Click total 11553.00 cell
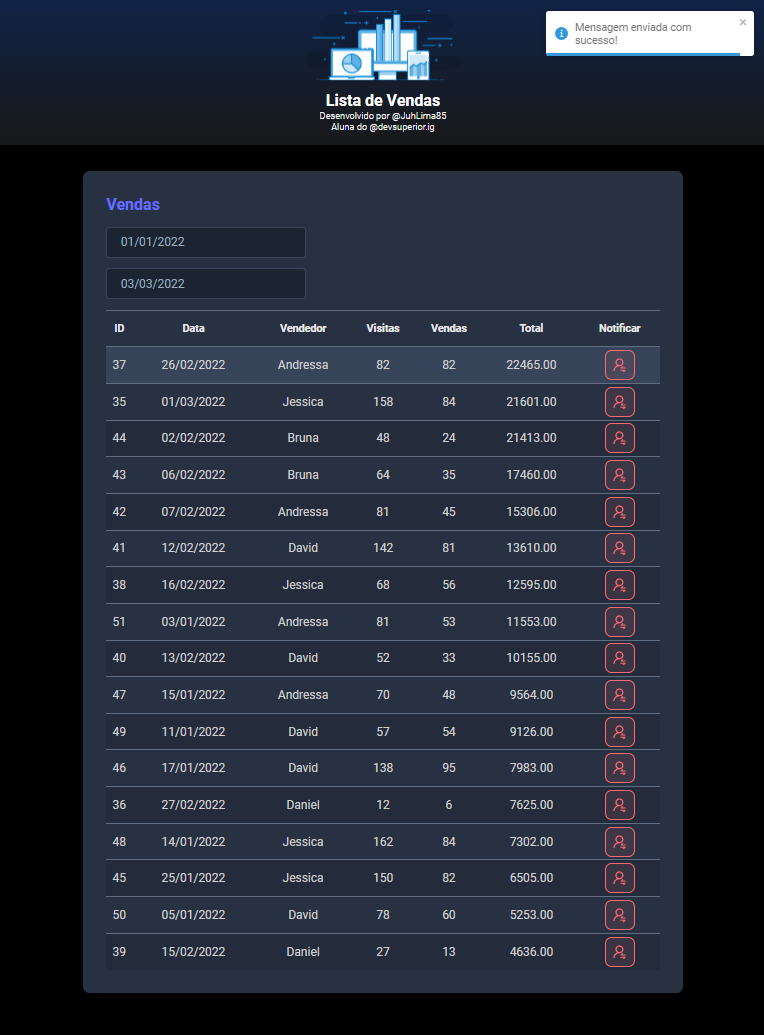764x1035 pixels. [532, 622]
